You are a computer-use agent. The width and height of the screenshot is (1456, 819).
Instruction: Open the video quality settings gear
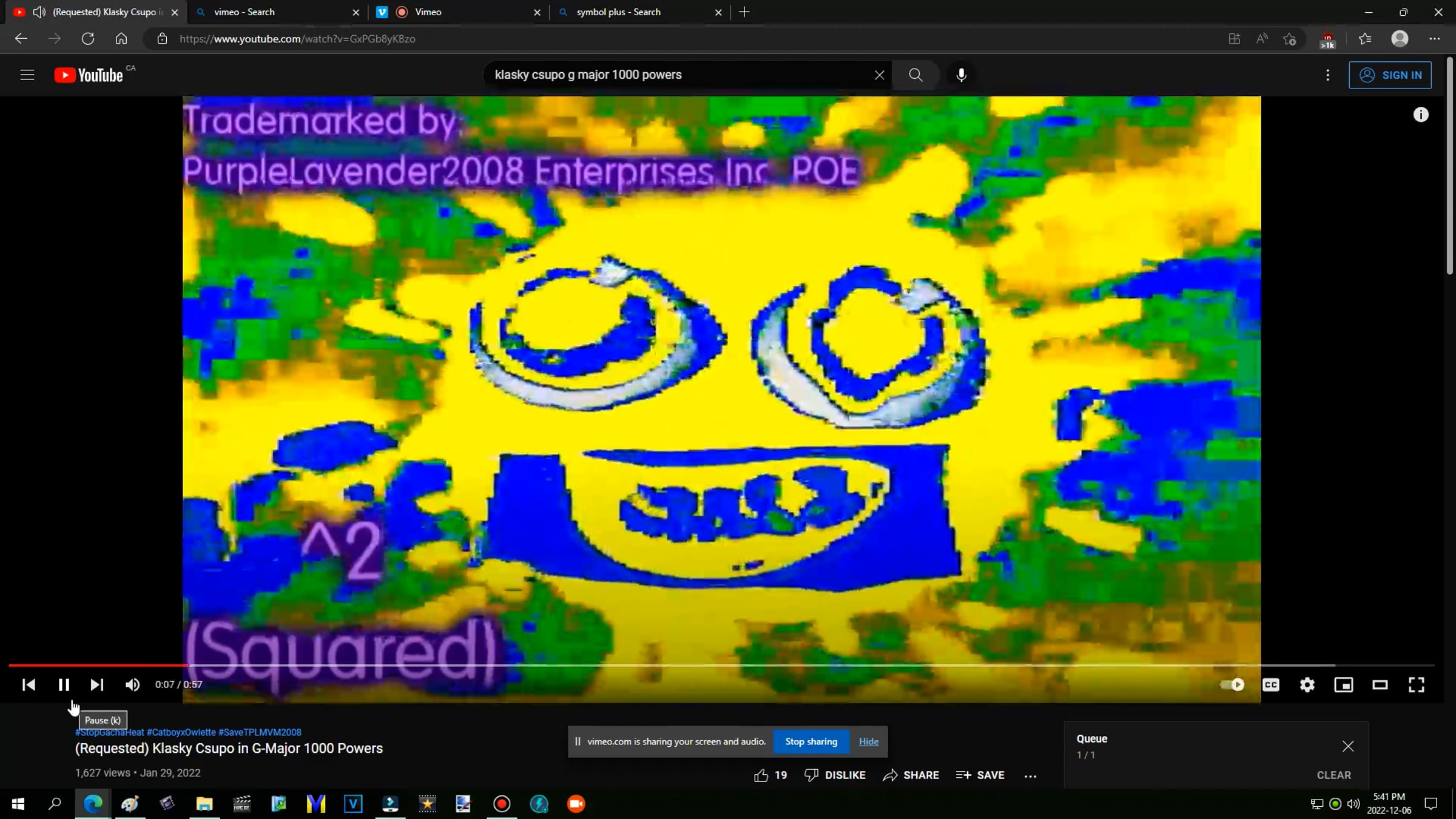coord(1307,684)
